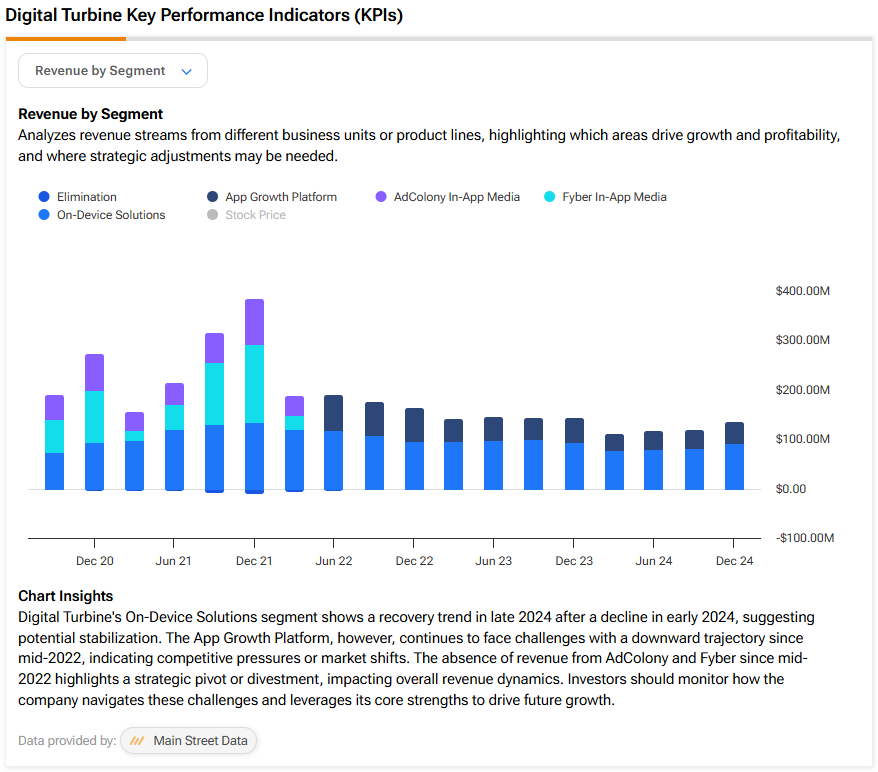Viewport: 878px width, 772px height.
Task: Click the $100.00M y-axis value
Action: coord(803,439)
